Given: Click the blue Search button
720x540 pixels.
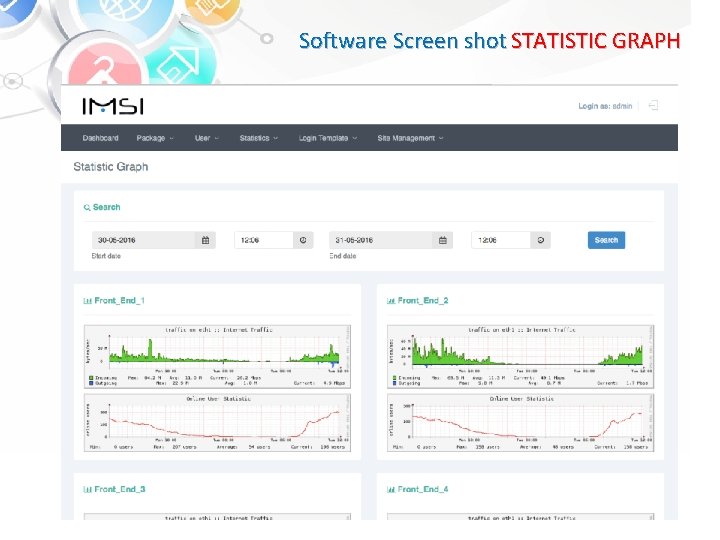Looking at the screenshot, I should (606, 240).
